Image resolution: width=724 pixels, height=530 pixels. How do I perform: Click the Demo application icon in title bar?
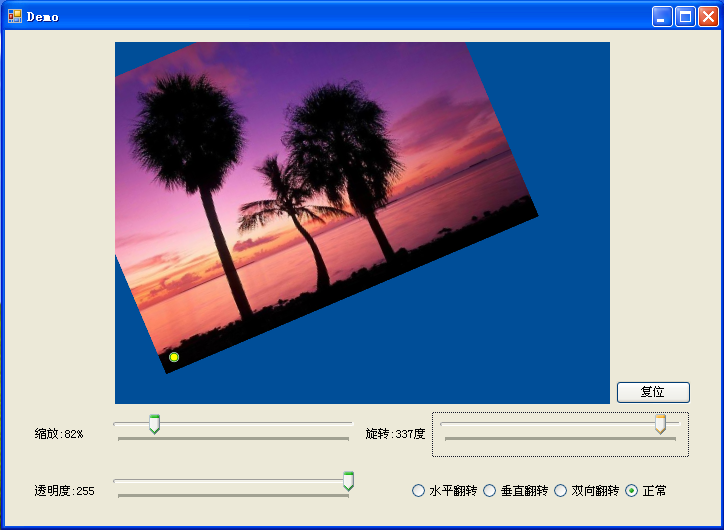14,16
